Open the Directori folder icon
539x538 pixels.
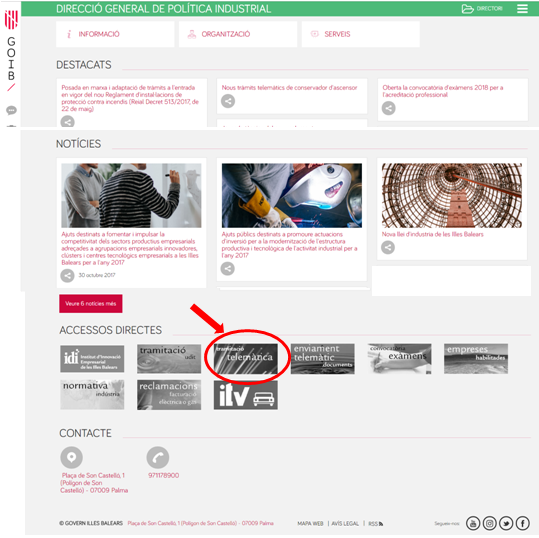467,9
